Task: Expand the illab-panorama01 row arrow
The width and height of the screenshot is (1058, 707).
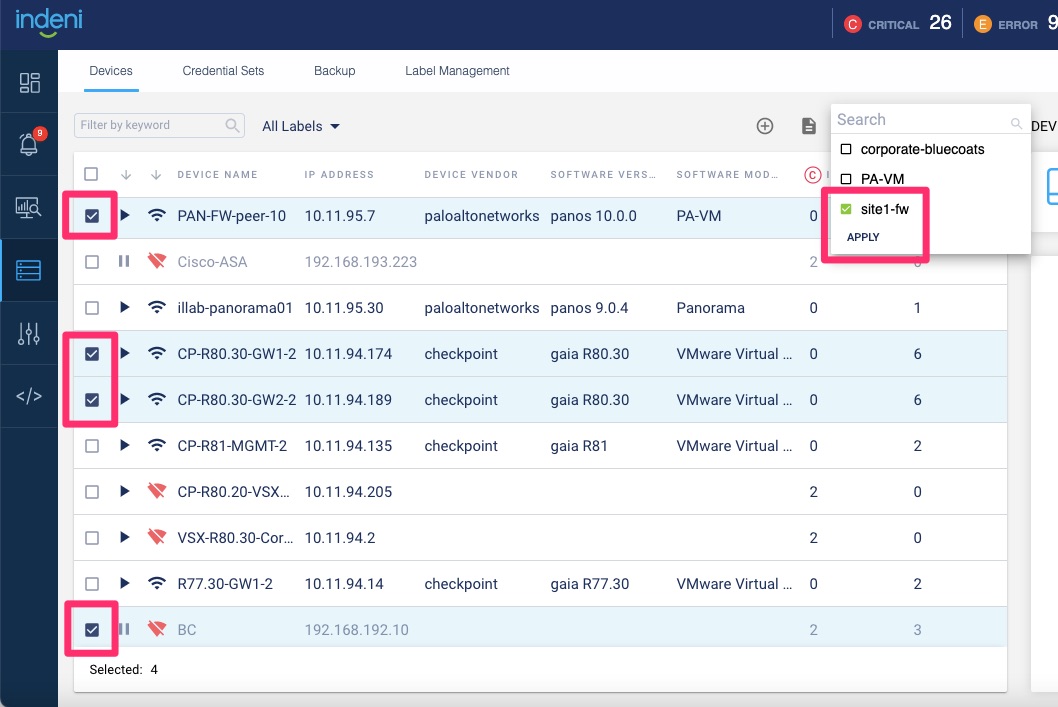Action: pos(125,308)
